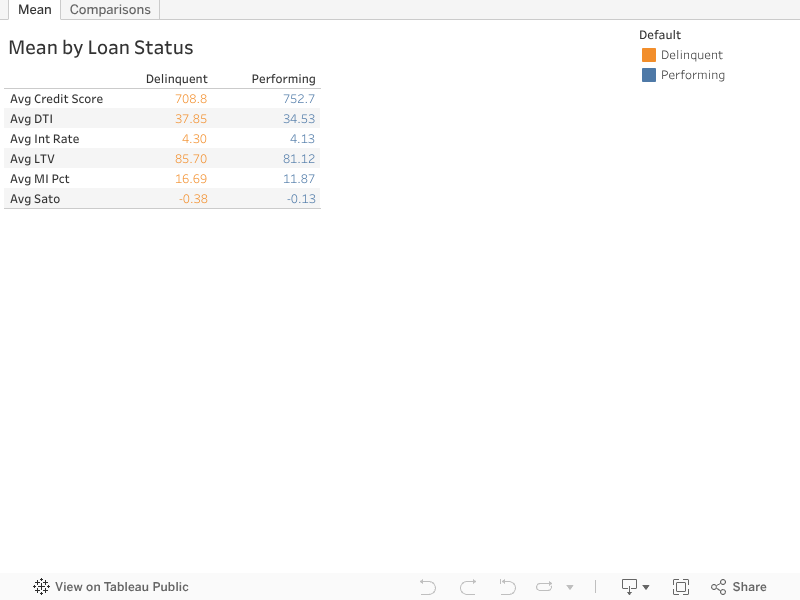Open the Download icon menu
The height and width of the screenshot is (600, 800).
coord(629,587)
